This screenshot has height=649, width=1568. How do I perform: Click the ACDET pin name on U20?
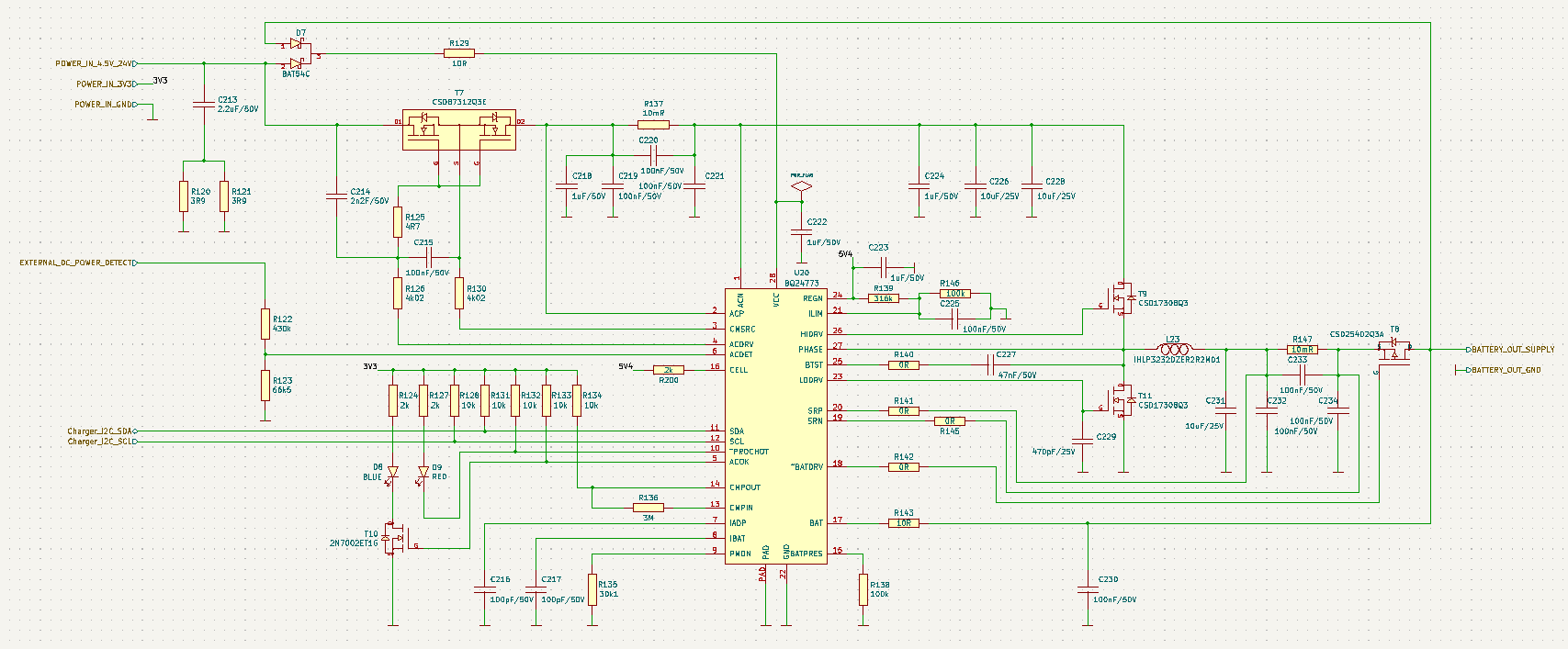tap(741, 354)
